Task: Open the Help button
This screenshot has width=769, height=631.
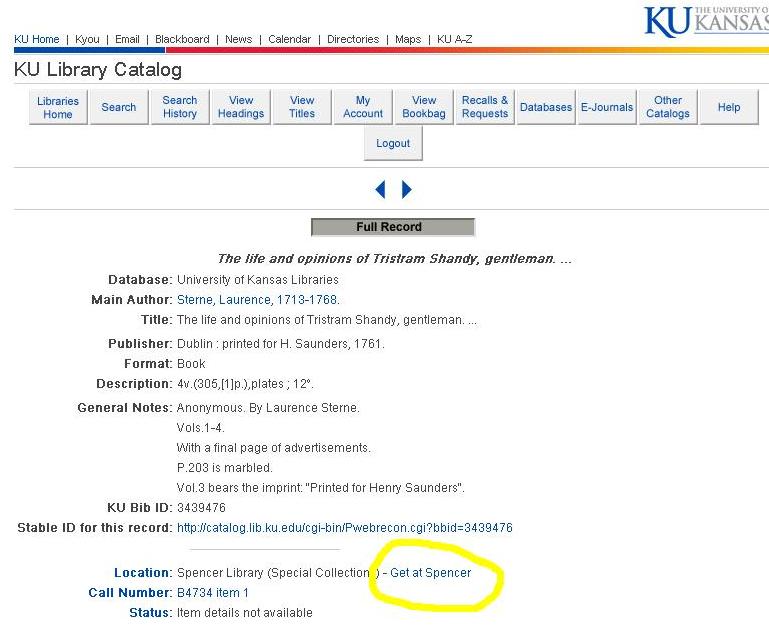Action: (x=729, y=107)
